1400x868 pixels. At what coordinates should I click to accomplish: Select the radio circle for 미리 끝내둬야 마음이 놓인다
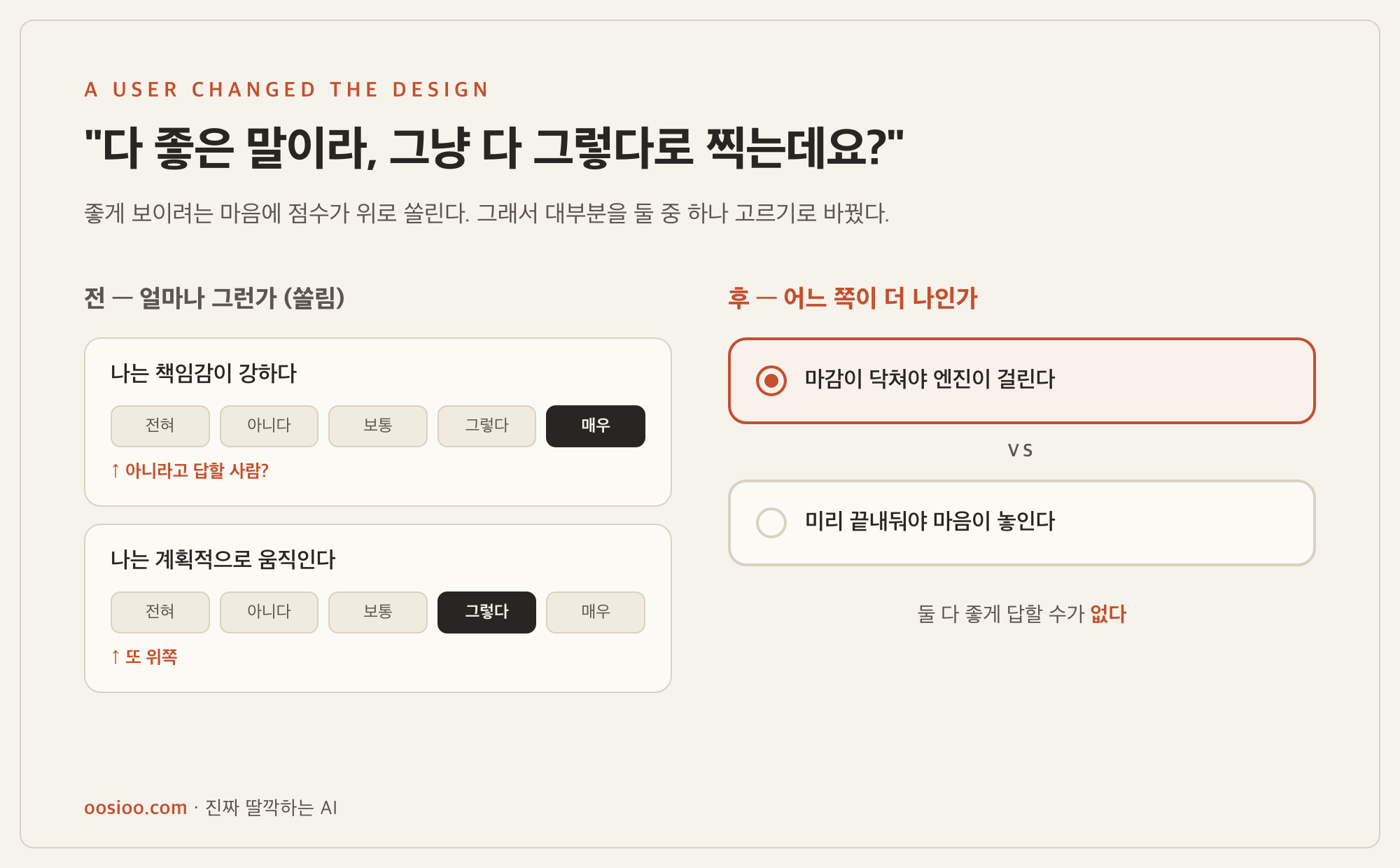(771, 523)
